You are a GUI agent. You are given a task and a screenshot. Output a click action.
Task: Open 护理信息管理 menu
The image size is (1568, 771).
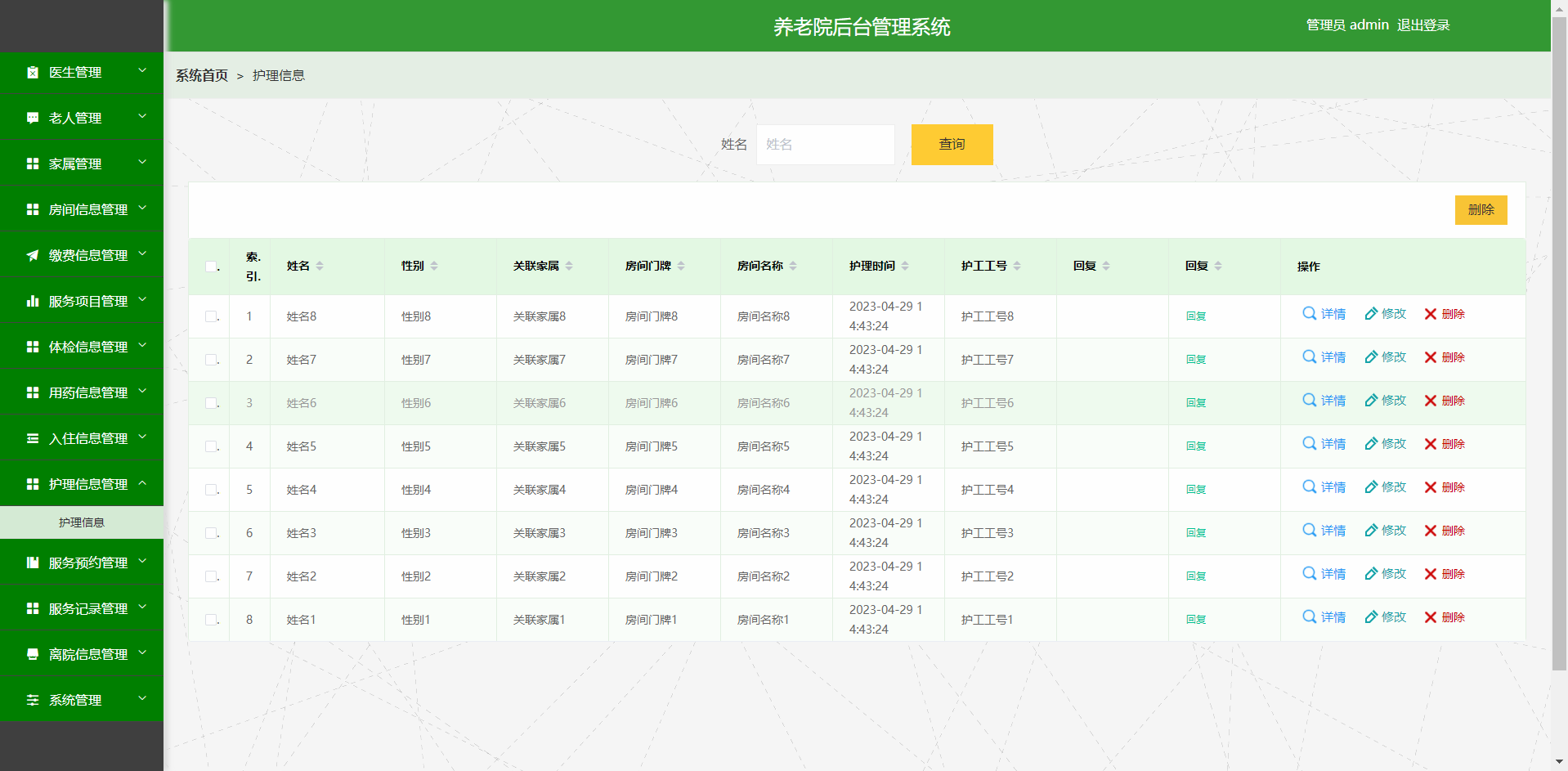pos(82,484)
